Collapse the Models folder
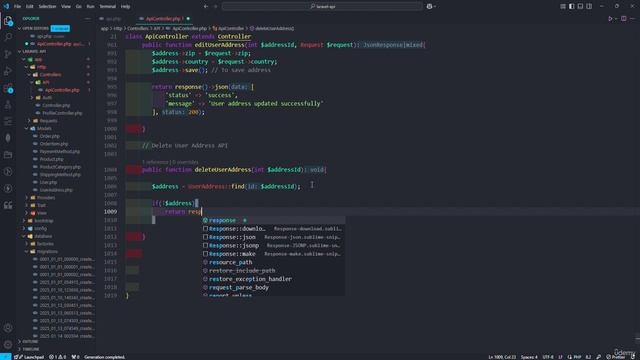Viewport: 640px width, 360px height. pos(44,129)
